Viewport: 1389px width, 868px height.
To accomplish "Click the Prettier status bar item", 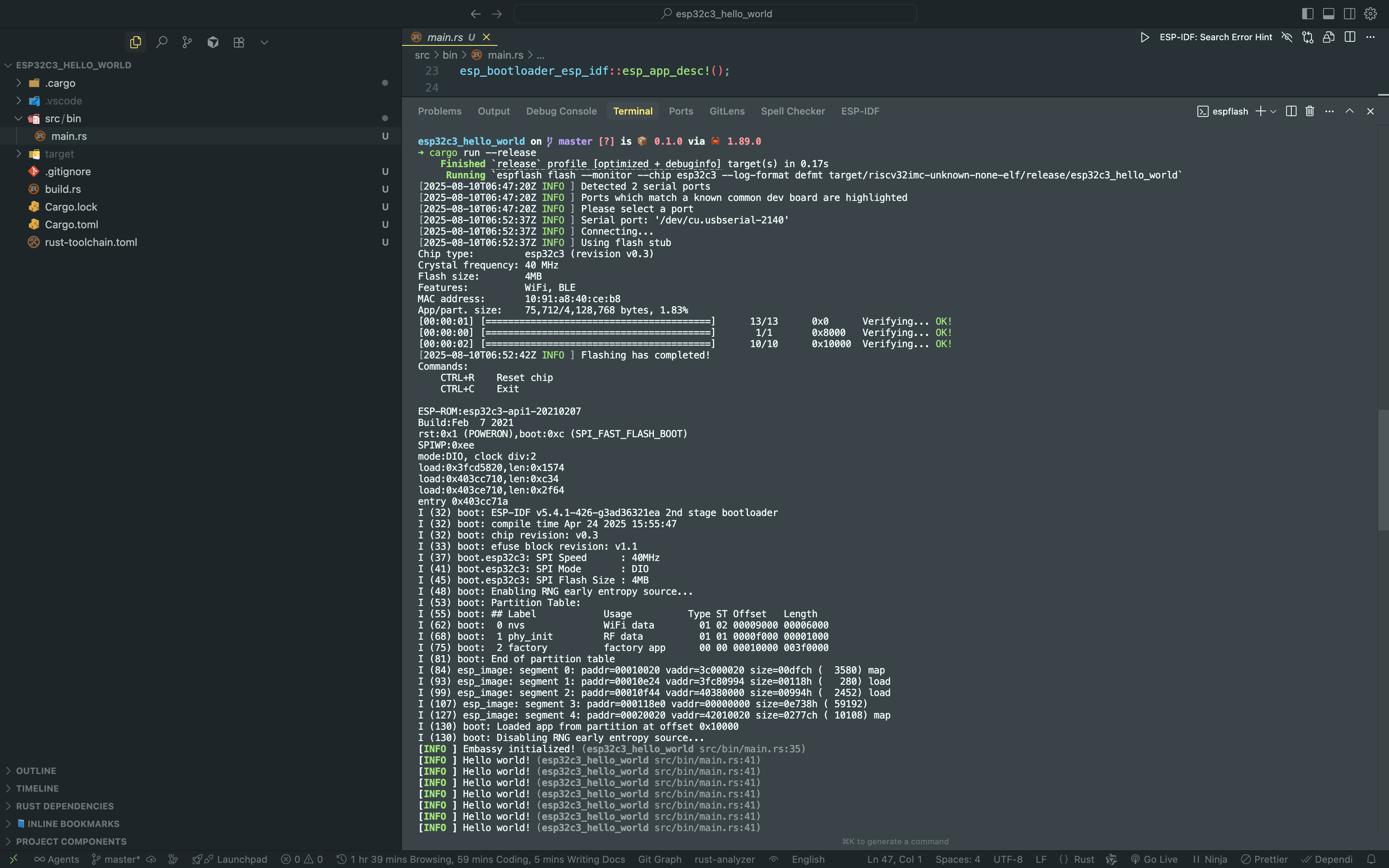I will pyautogui.click(x=1264, y=860).
